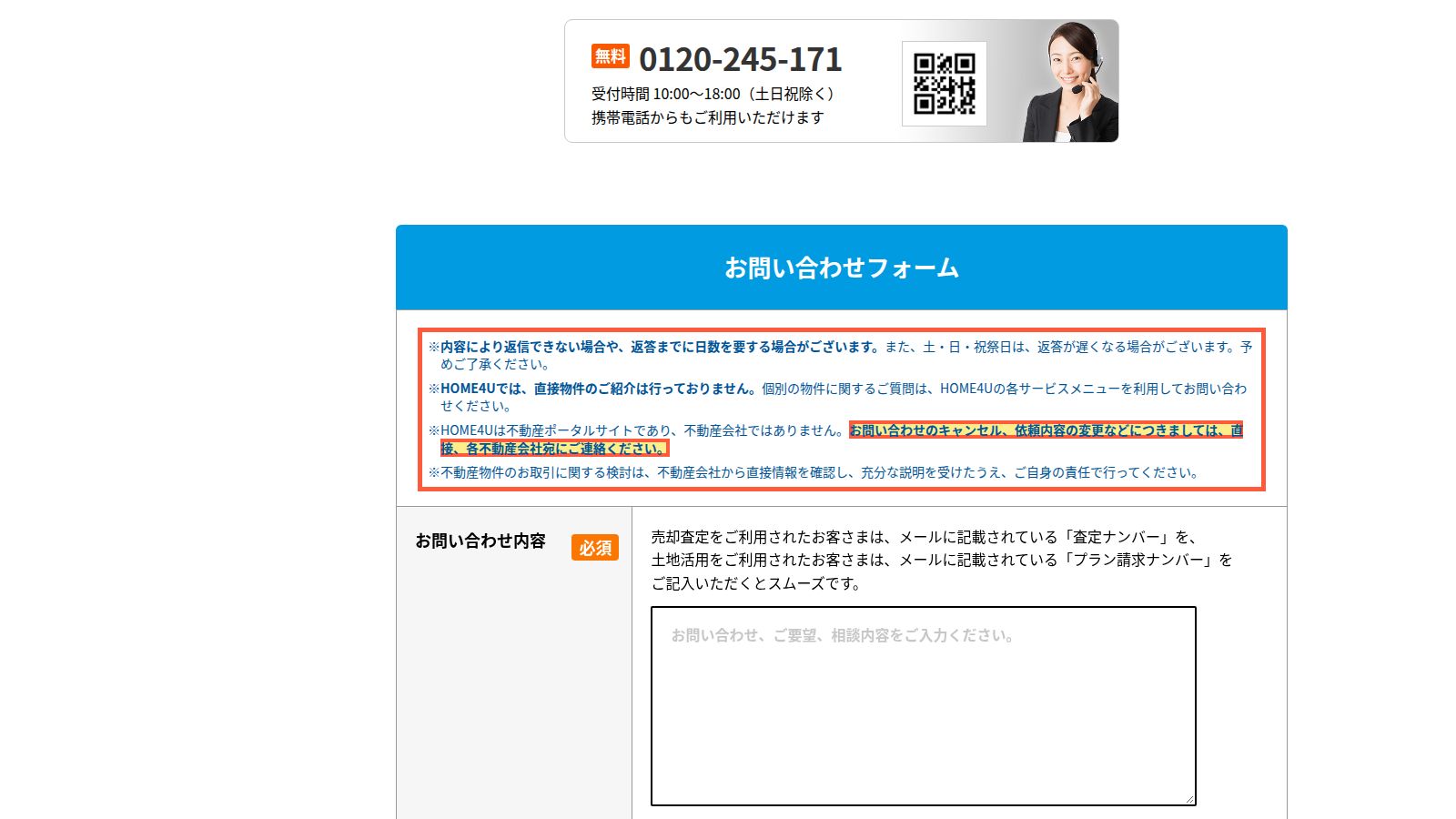Screen dimensions: 1456x819
Task: Click the notice starting 内容により返信できない場合や
Action: 841,355
